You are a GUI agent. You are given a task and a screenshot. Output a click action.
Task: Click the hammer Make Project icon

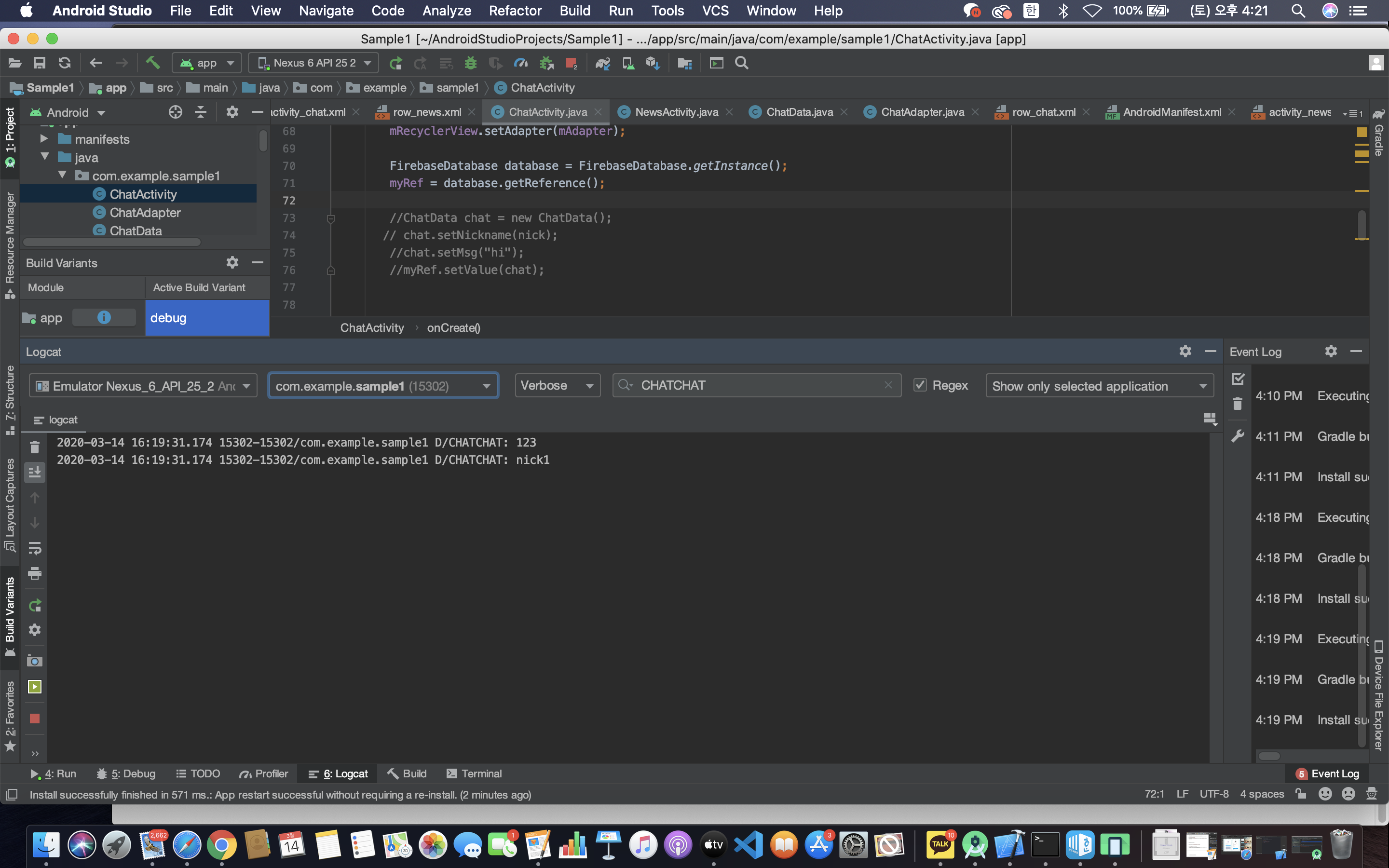(152, 63)
